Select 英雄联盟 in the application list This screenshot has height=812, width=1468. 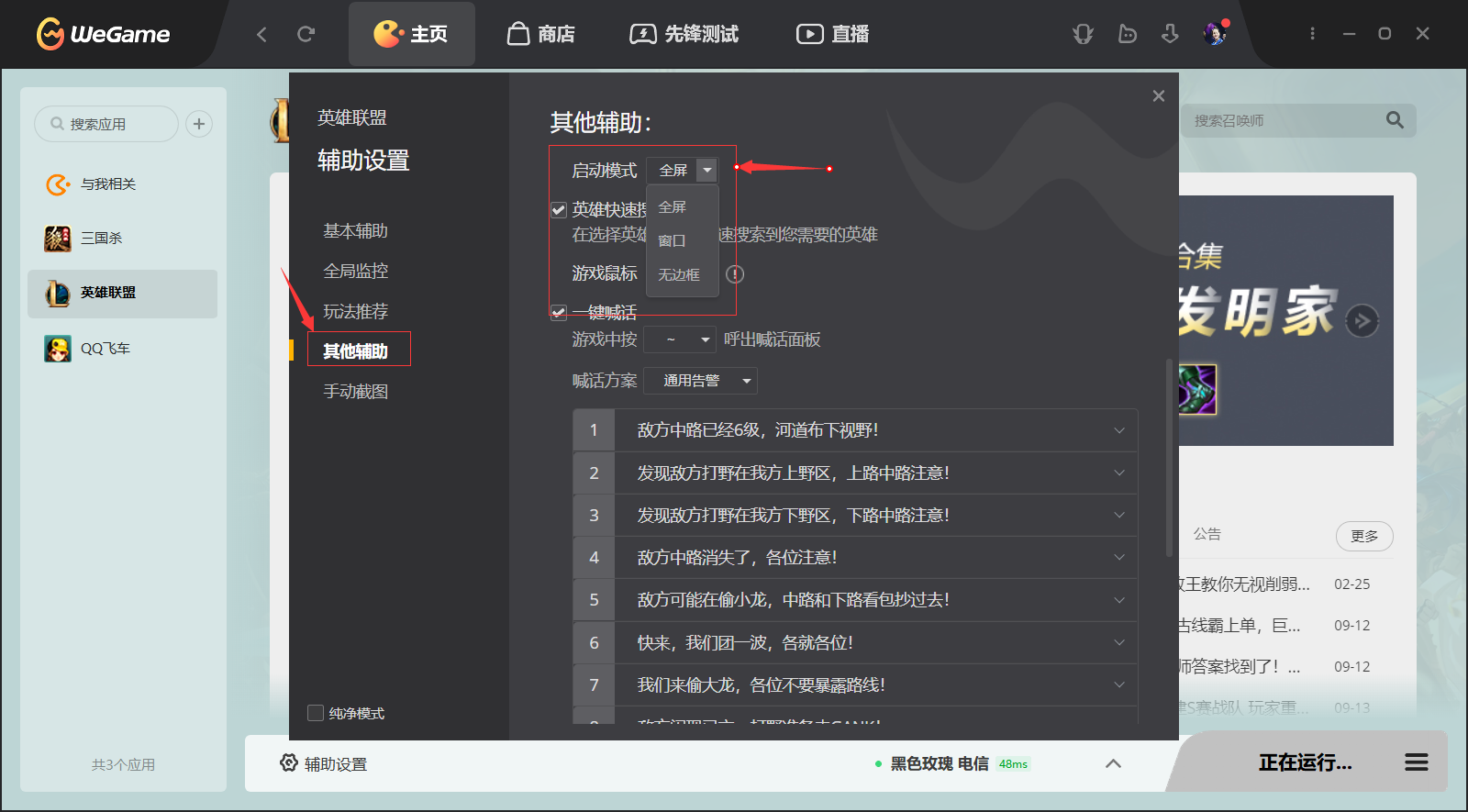coord(123,294)
